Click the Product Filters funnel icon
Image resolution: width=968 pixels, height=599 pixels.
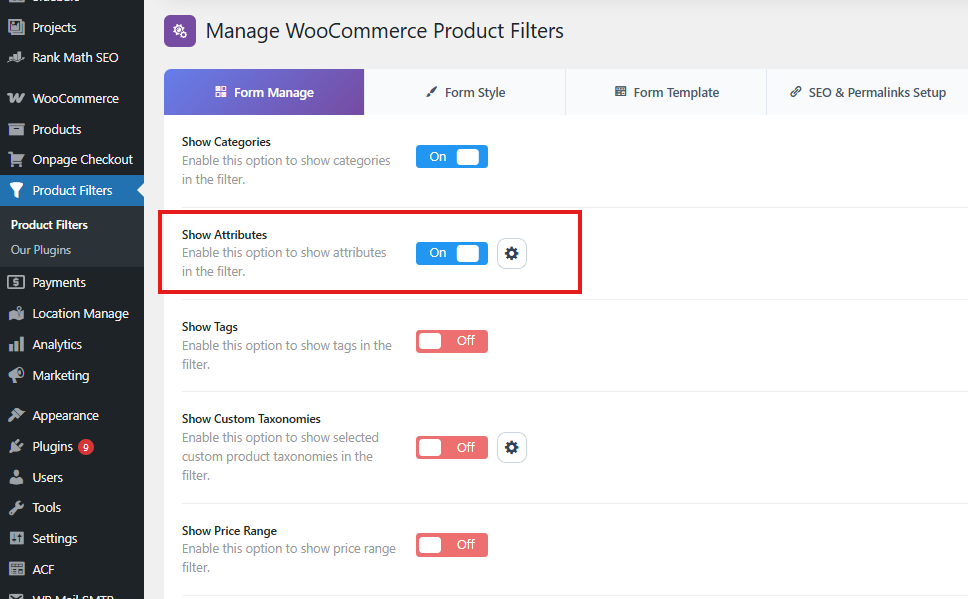click(17, 190)
